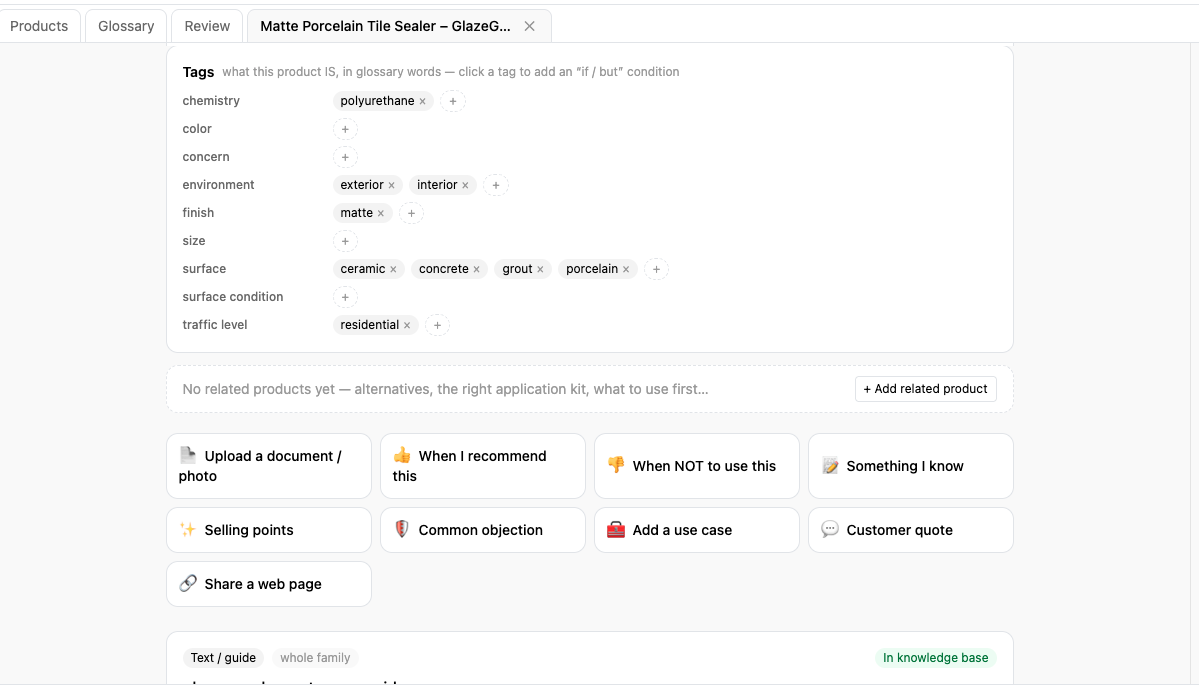This screenshot has width=1199, height=685.
Task: Click the No related products yet text
Action: (x=445, y=389)
